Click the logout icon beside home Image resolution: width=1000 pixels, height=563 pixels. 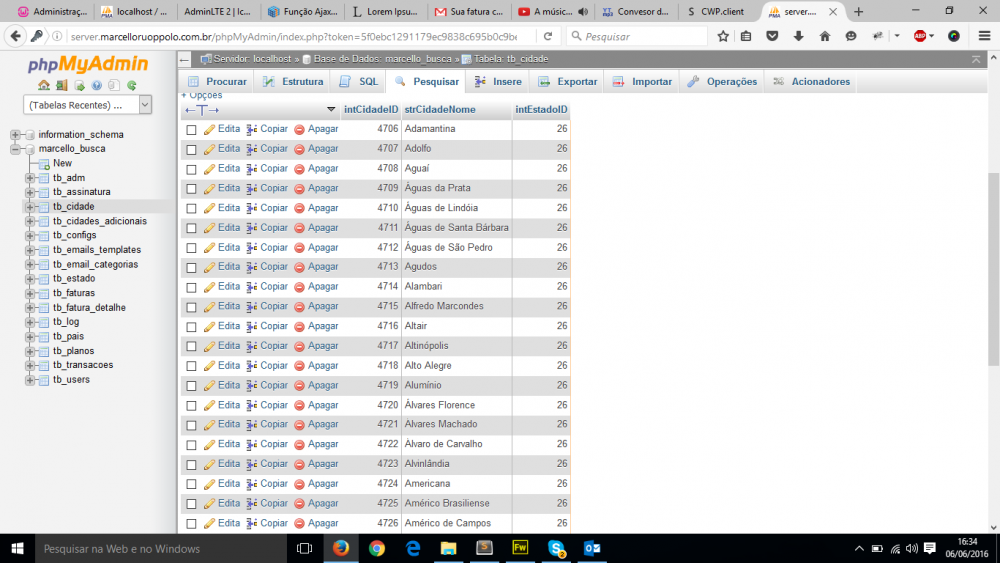pos(62,86)
